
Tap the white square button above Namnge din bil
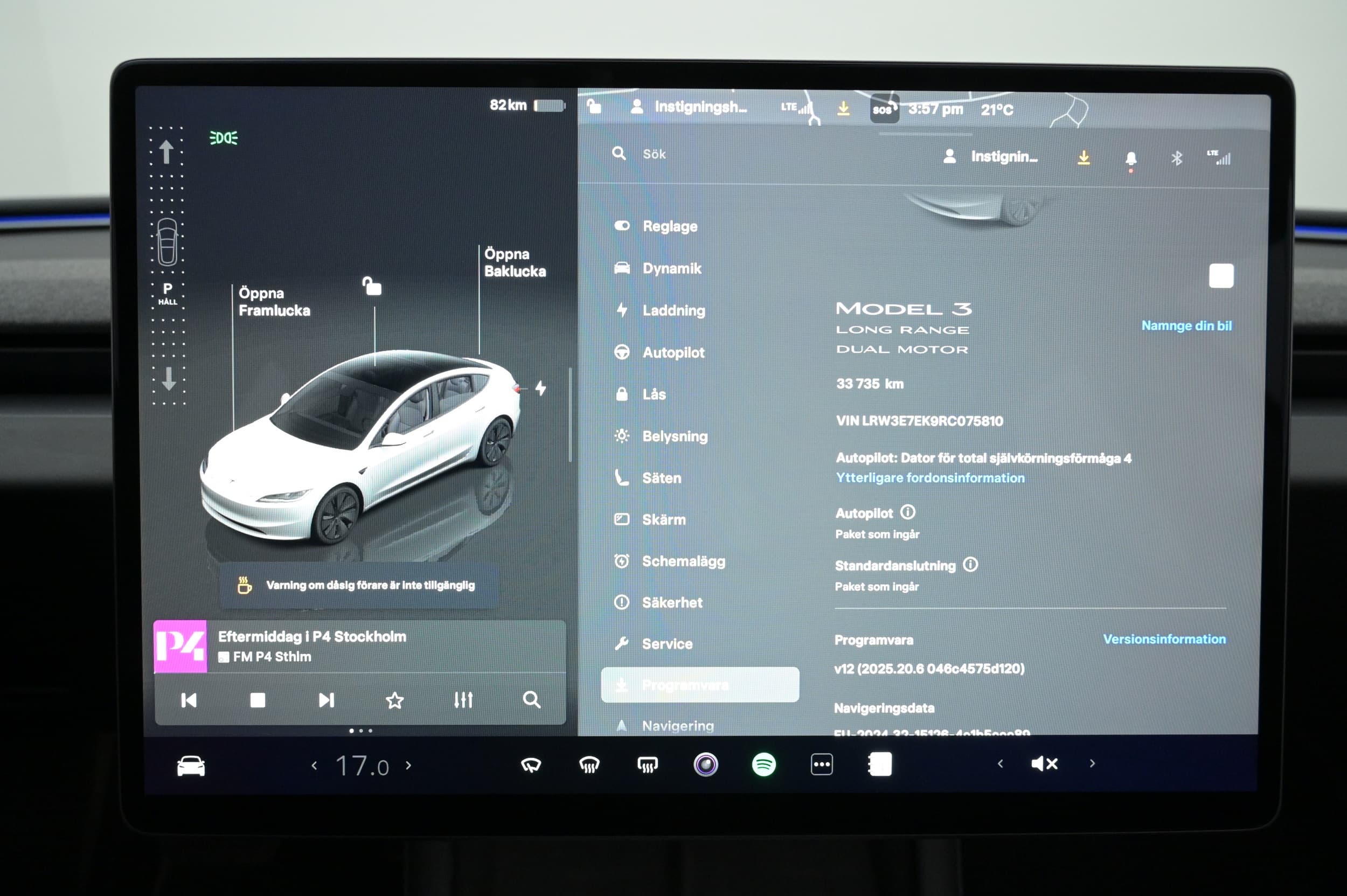coord(1221,276)
